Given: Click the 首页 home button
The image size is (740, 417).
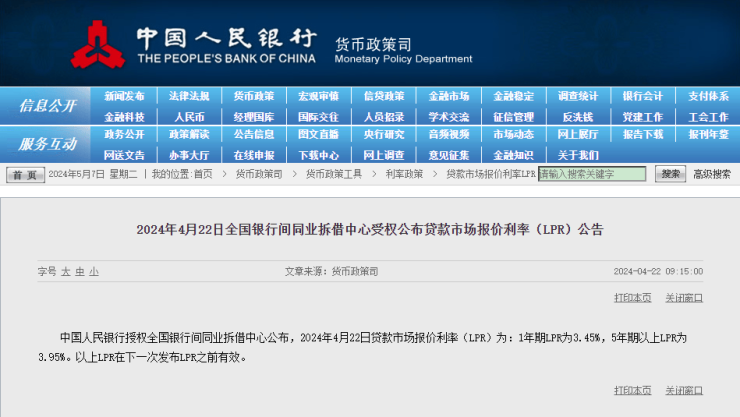Looking at the screenshot, I should [25, 175].
